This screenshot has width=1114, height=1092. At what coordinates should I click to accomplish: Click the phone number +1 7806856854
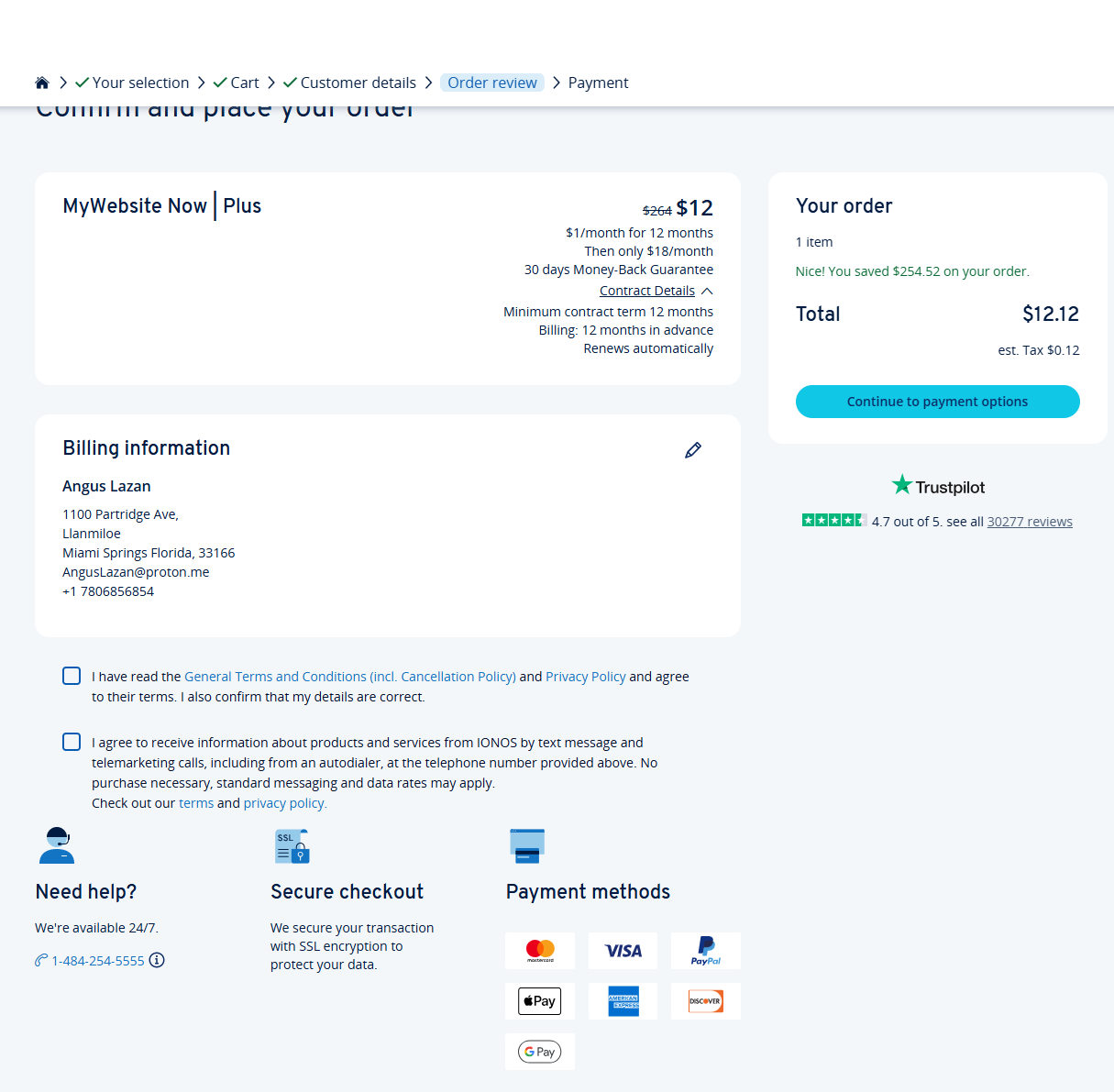(108, 591)
